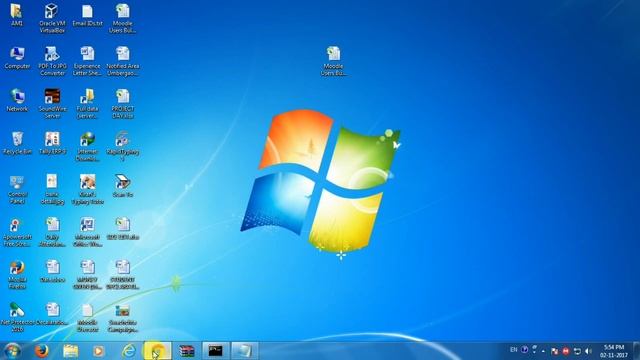
Task: Select the Full data folder shortcut
Action: click(87, 104)
